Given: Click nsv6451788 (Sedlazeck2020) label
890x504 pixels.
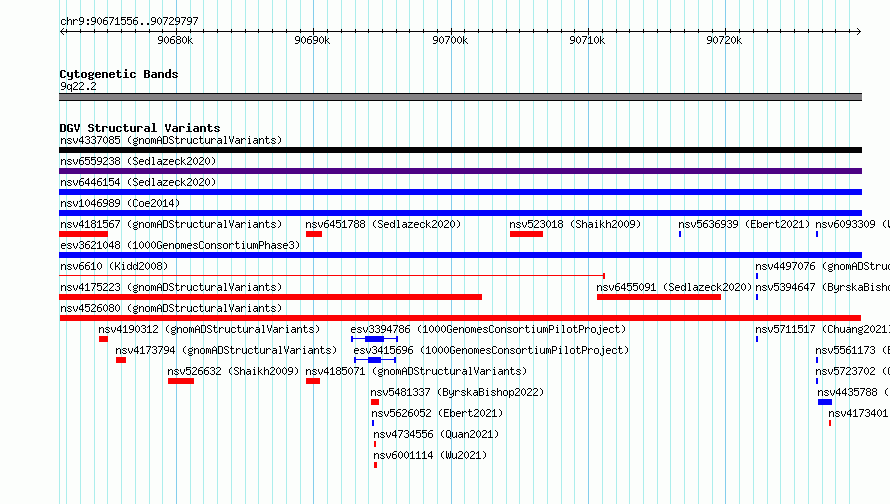Looking at the screenshot, I should pos(383,224).
